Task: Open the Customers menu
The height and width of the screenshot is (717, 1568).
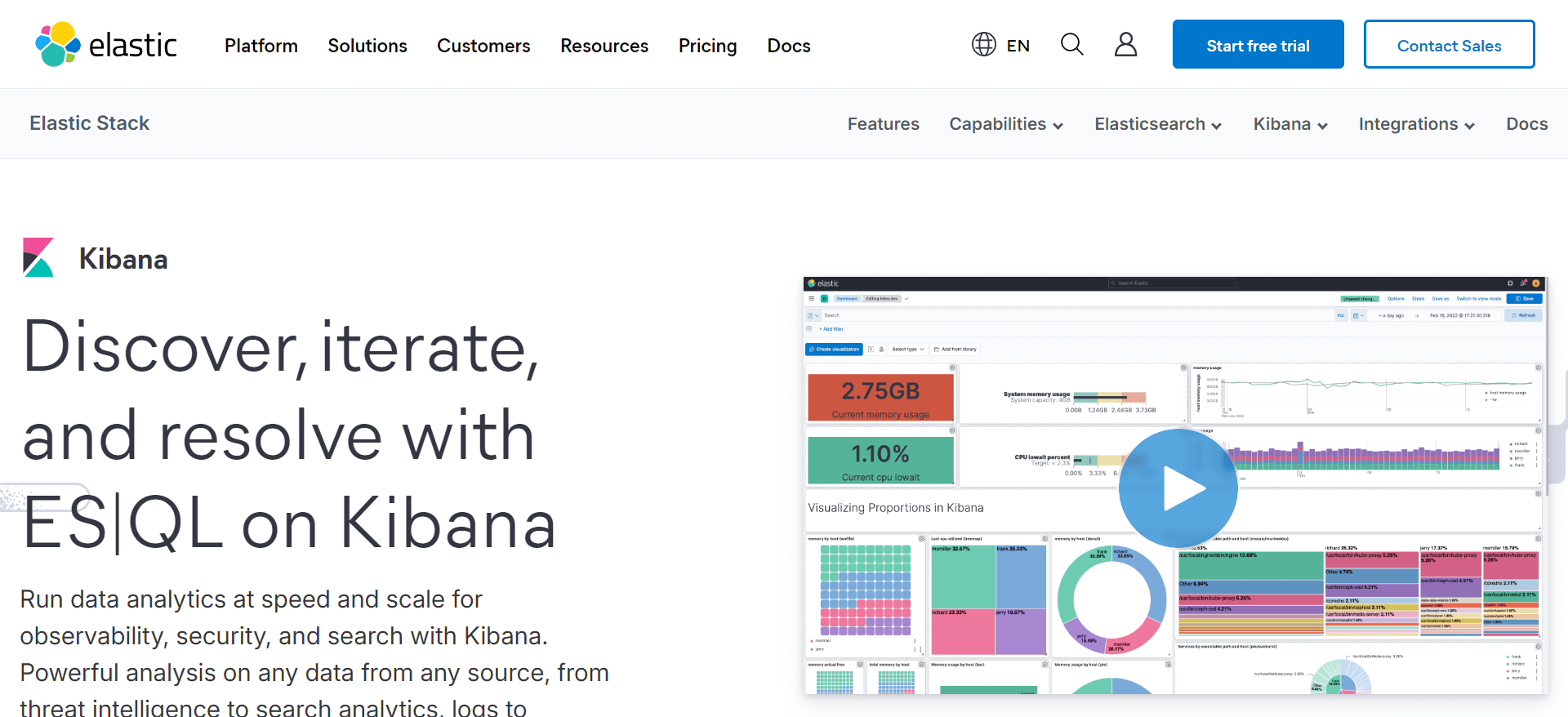Action: 483,46
